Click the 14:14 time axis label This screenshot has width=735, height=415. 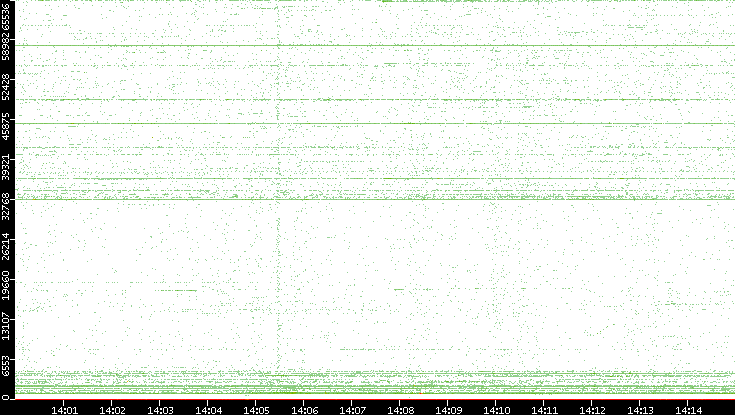688,409
